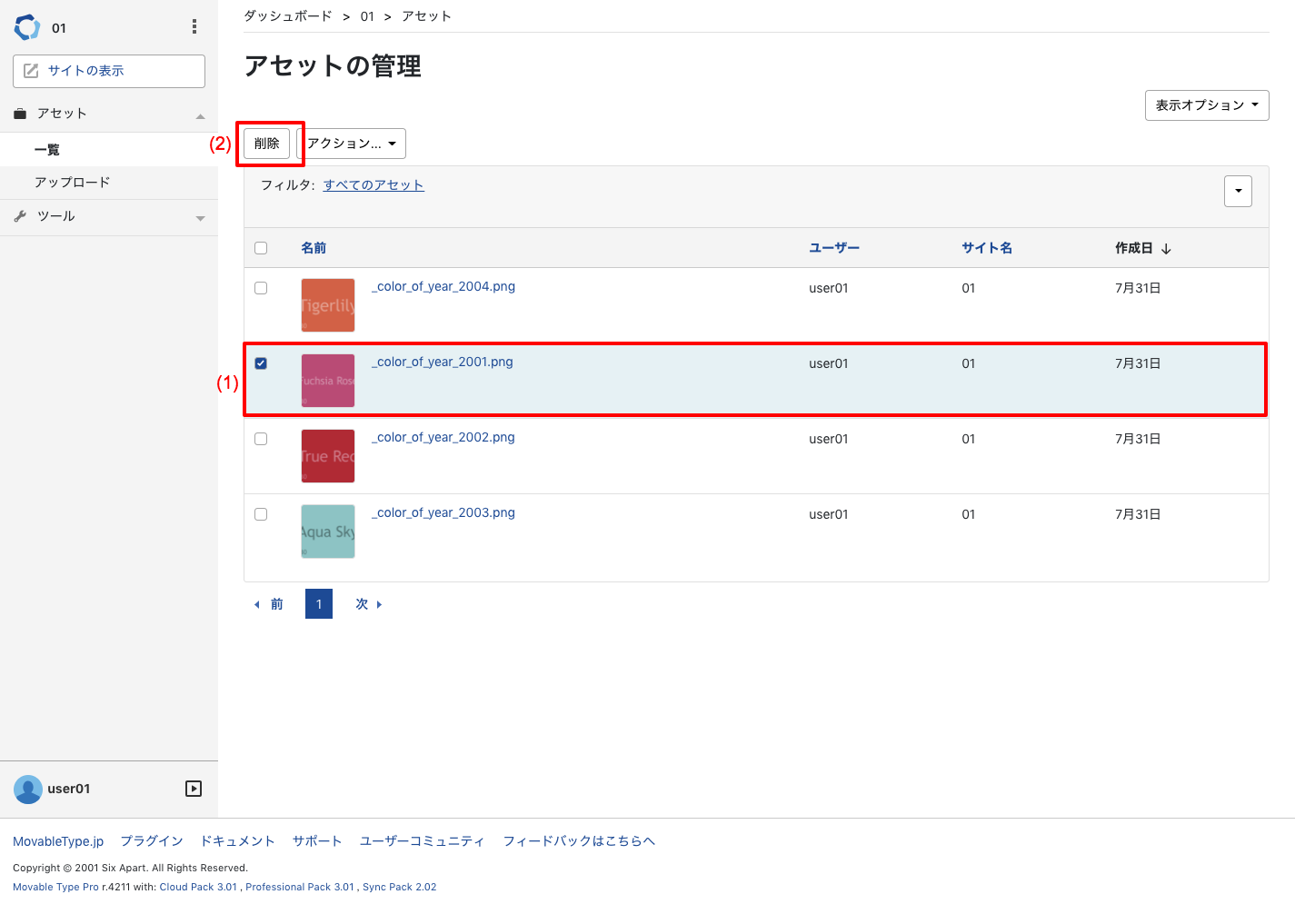Image resolution: width=1295 pixels, height=924 pixels.
Task: Click the 作成日 column header
Action: pyautogui.click(x=1134, y=248)
